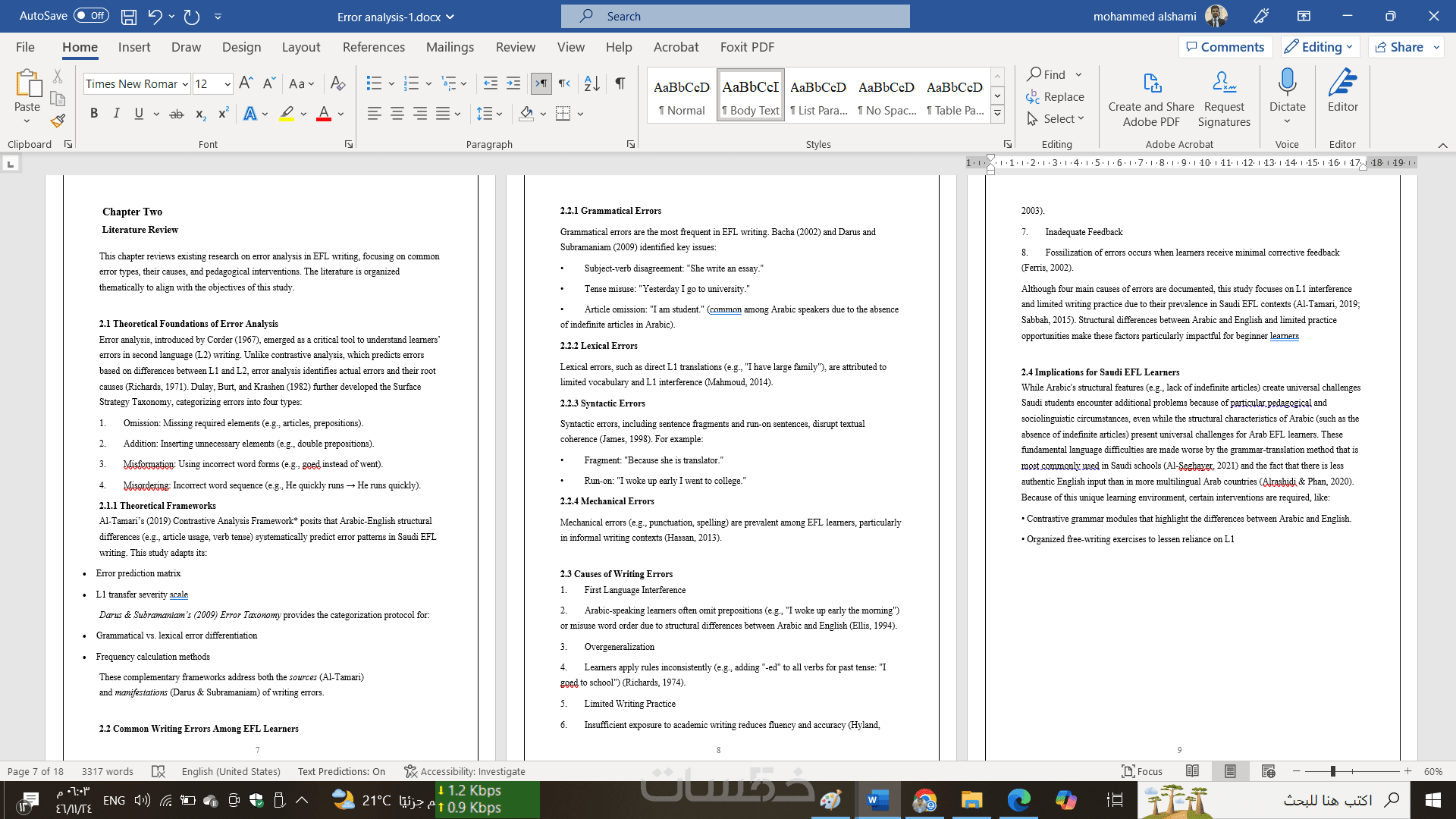Center align the paragraph
The height and width of the screenshot is (819, 1456).
tap(397, 114)
